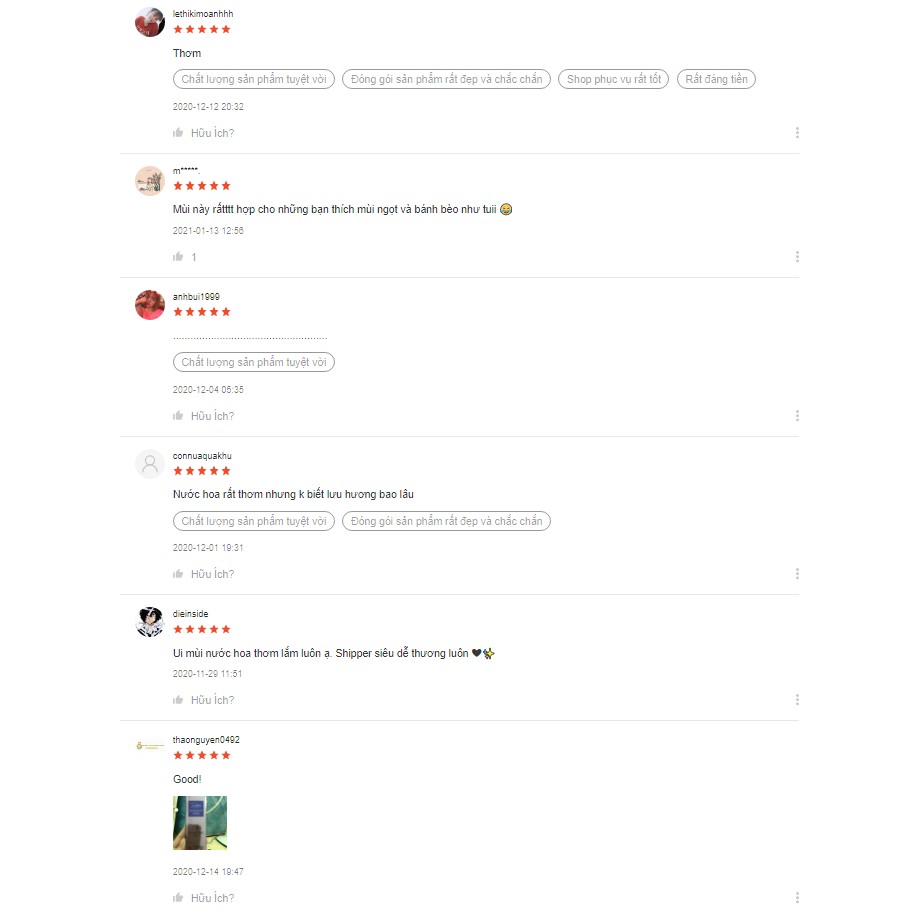Open the username link anhbui1999

(x=196, y=297)
